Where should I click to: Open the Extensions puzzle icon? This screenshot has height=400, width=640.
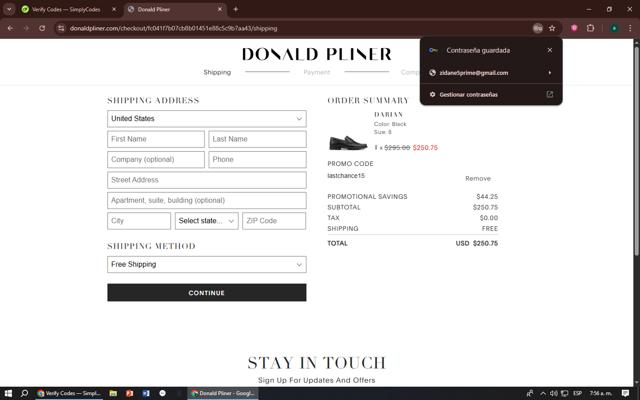(590, 28)
